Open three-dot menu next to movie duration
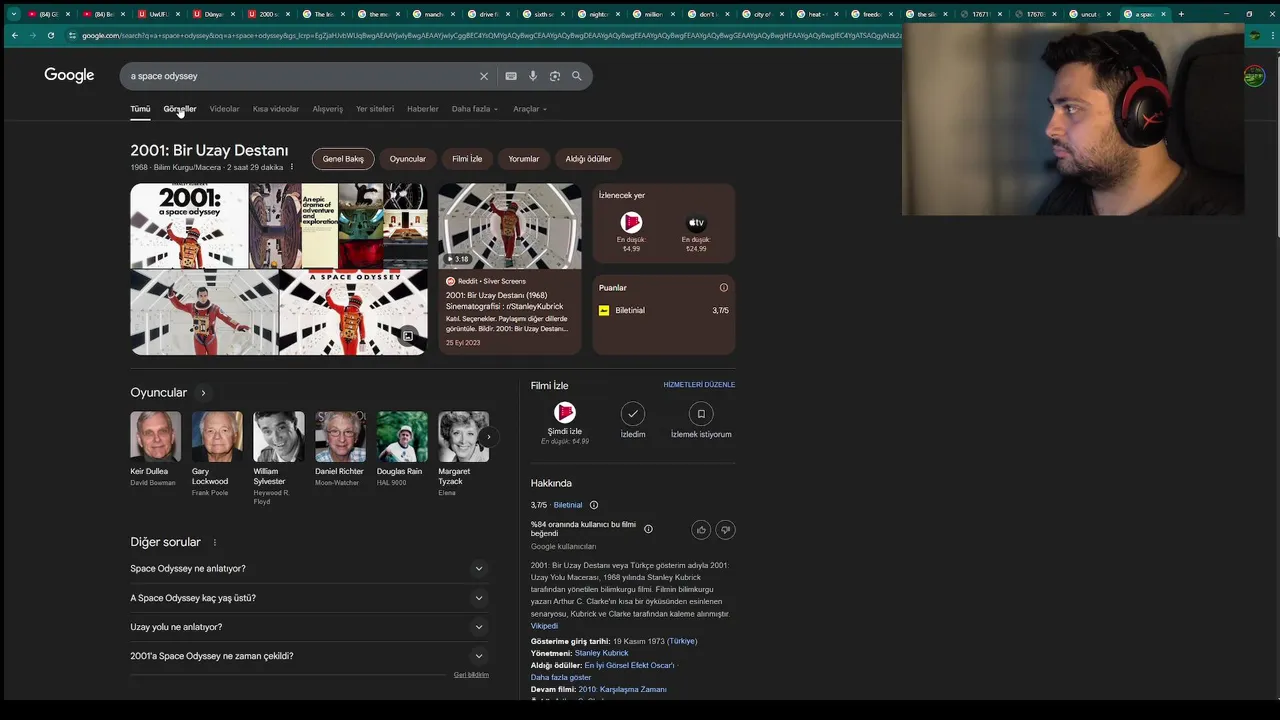 292,167
